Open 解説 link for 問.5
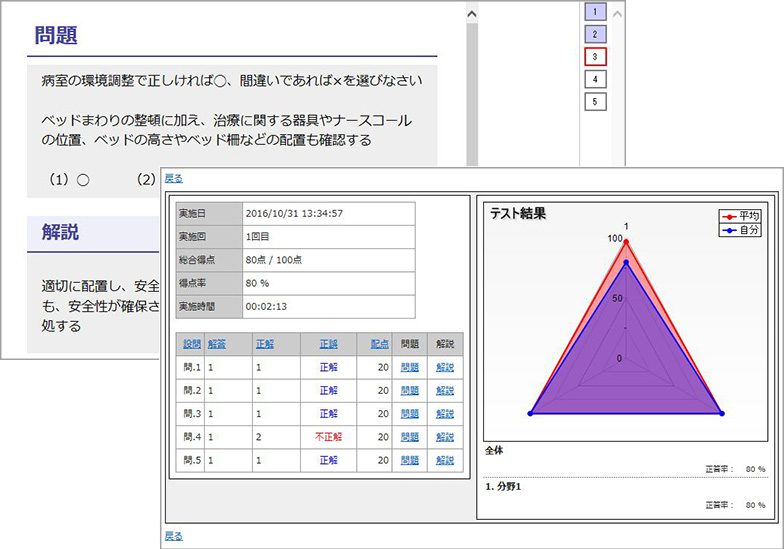The width and height of the screenshot is (784, 549). pyautogui.click(x=445, y=460)
